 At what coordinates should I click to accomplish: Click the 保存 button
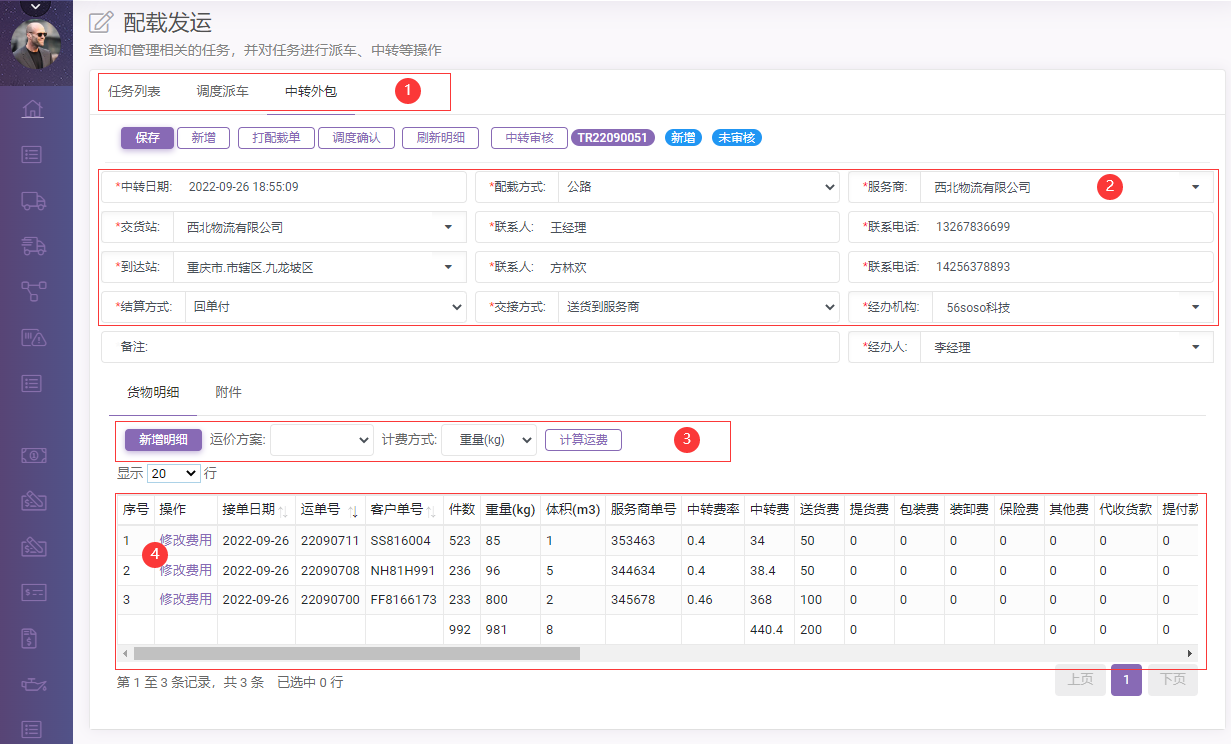click(x=147, y=138)
